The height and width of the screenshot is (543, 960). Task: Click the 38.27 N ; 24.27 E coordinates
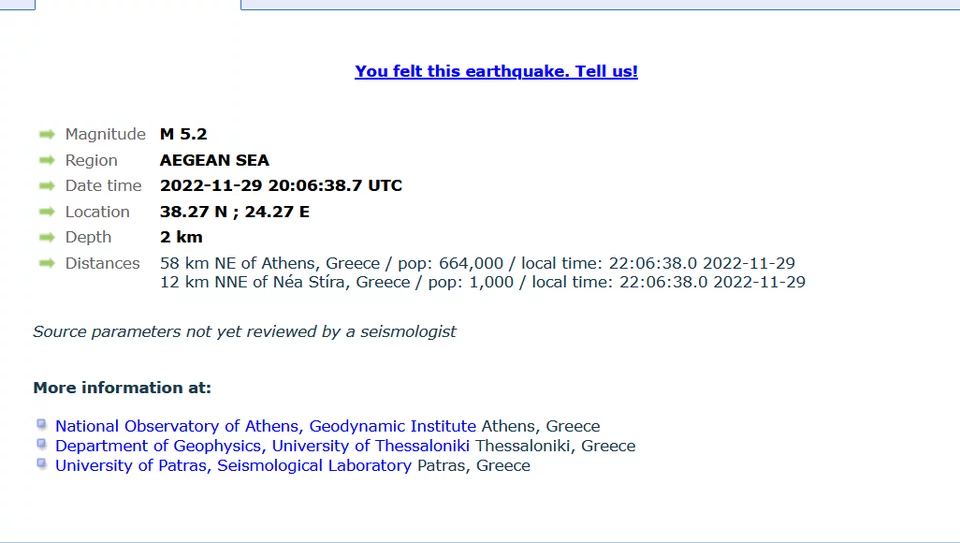(x=234, y=212)
